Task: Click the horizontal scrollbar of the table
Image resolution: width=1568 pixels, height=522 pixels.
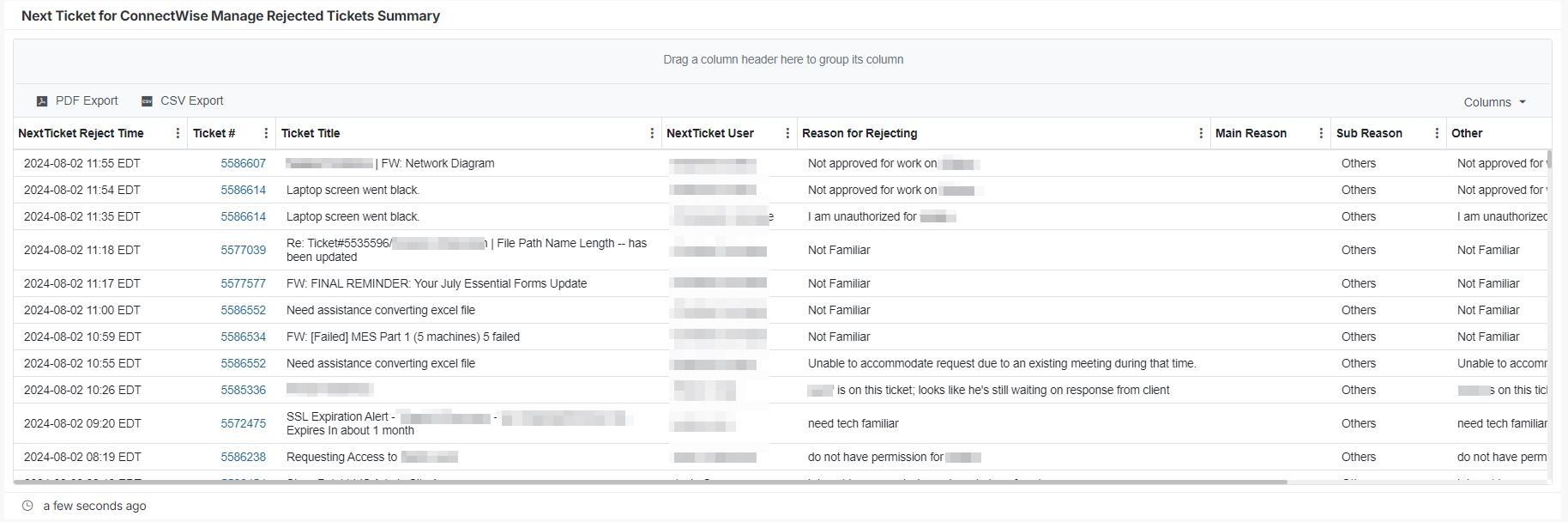Action: point(652,483)
